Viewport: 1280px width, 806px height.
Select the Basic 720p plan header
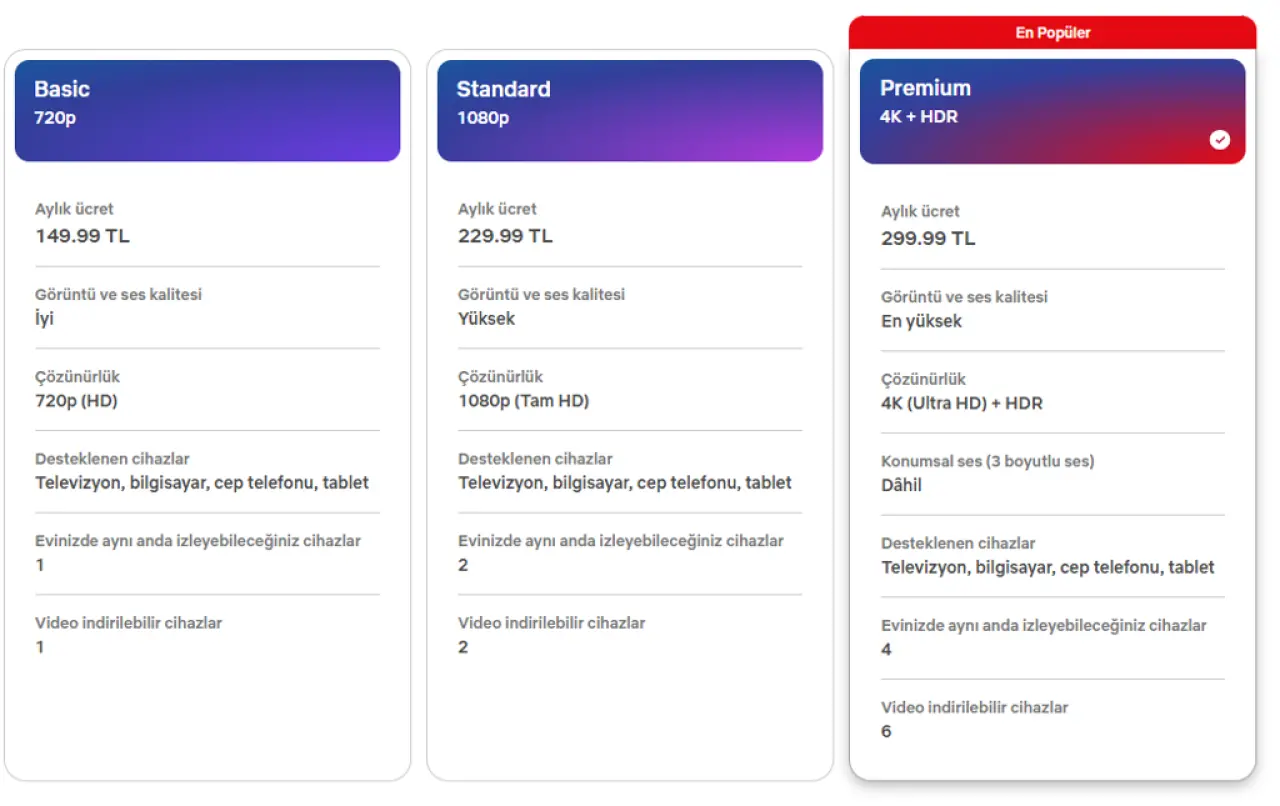tap(207, 110)
